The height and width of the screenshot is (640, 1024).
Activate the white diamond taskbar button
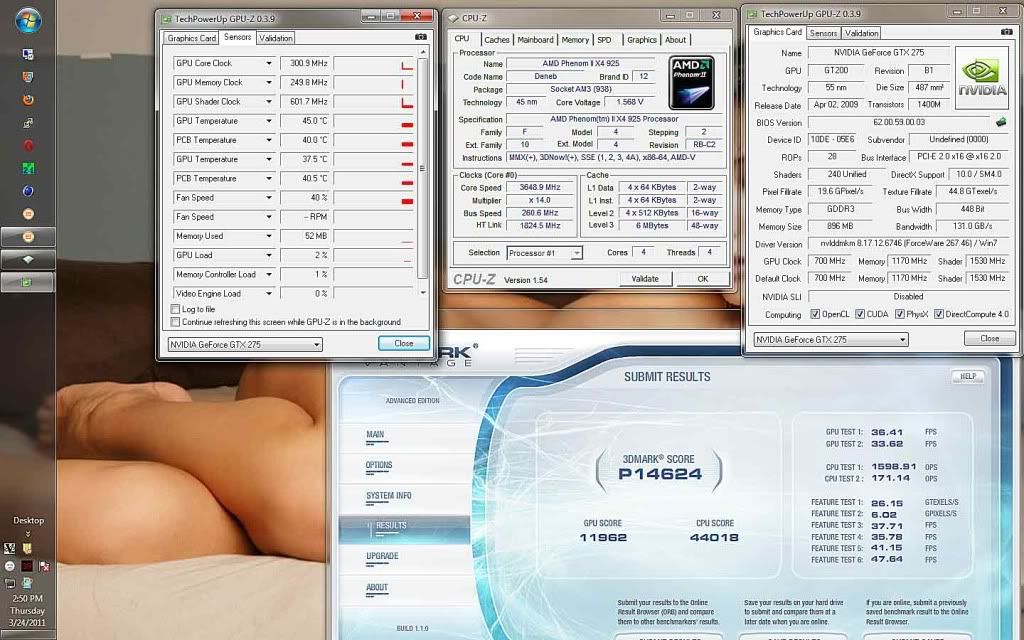click(28, 259)
